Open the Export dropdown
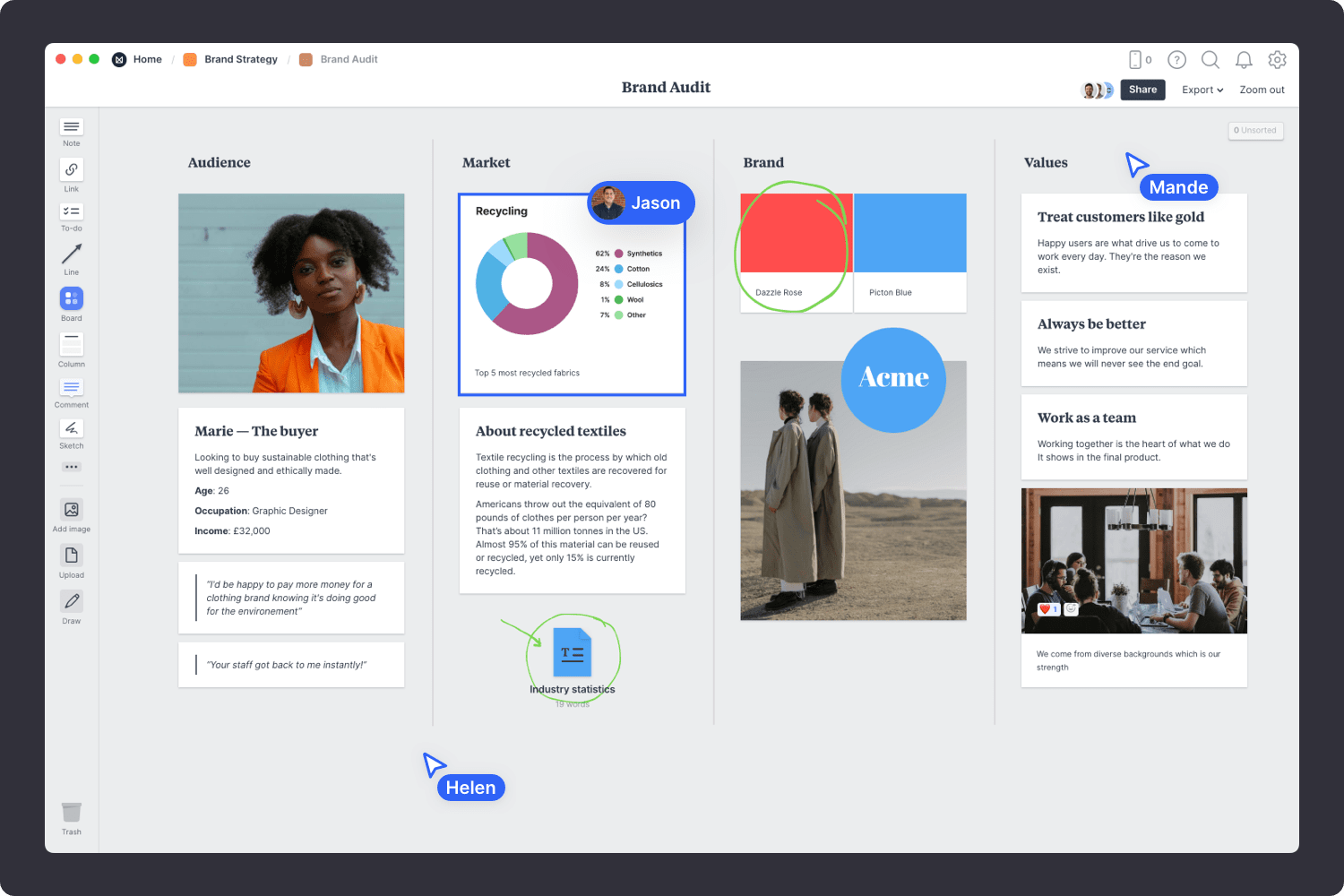Viewport: 1344px width, 896px height. [1202, 90]
